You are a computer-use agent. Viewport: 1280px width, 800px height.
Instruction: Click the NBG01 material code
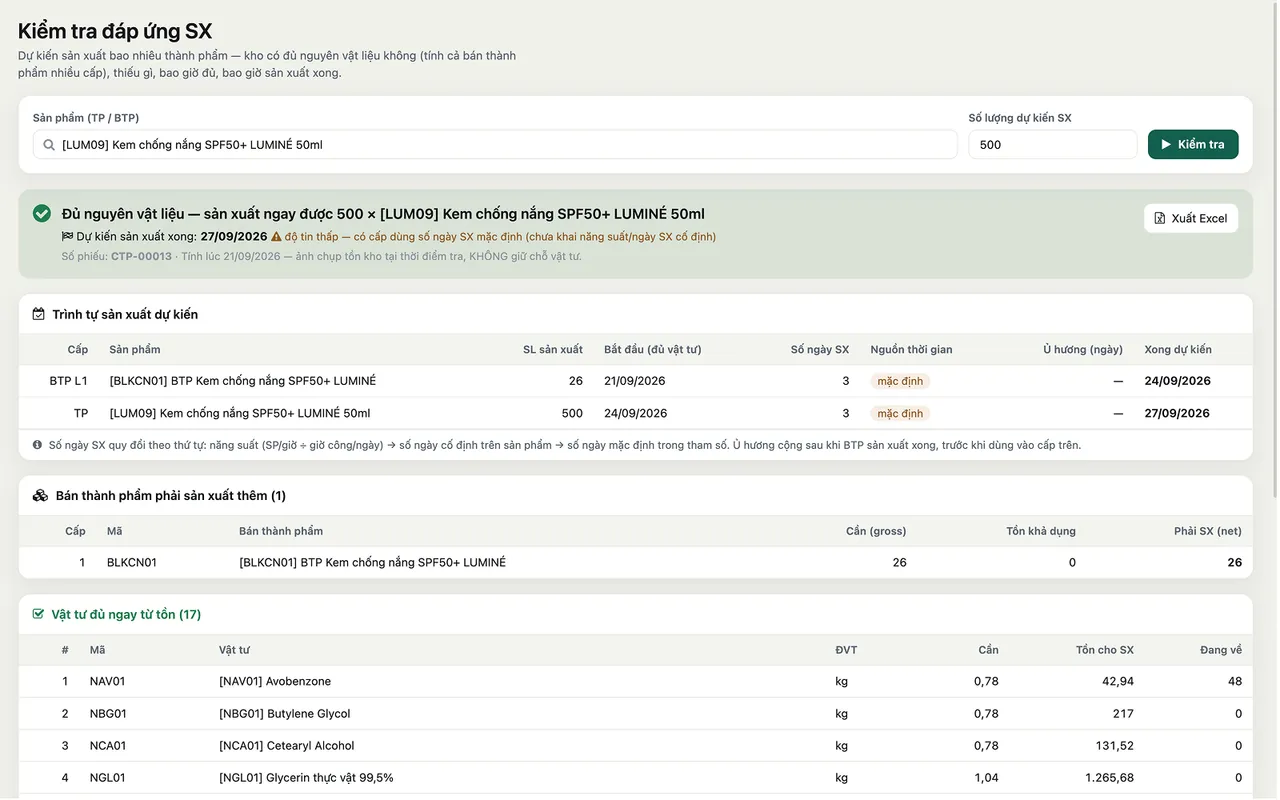point(108,714)
